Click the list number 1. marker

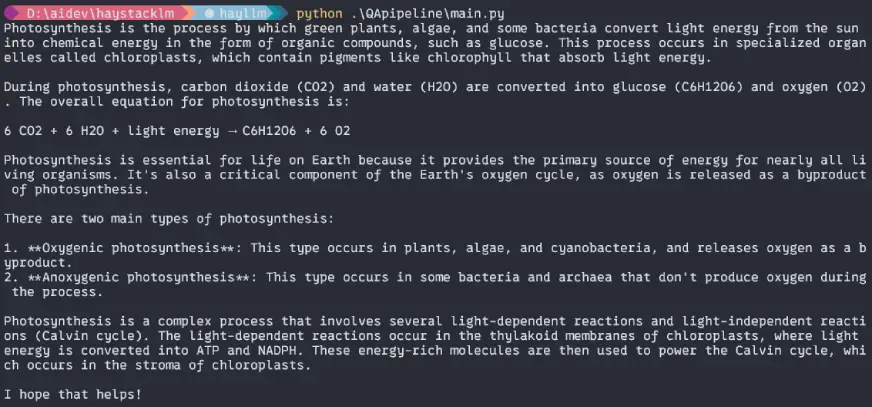tap(10, 247)
